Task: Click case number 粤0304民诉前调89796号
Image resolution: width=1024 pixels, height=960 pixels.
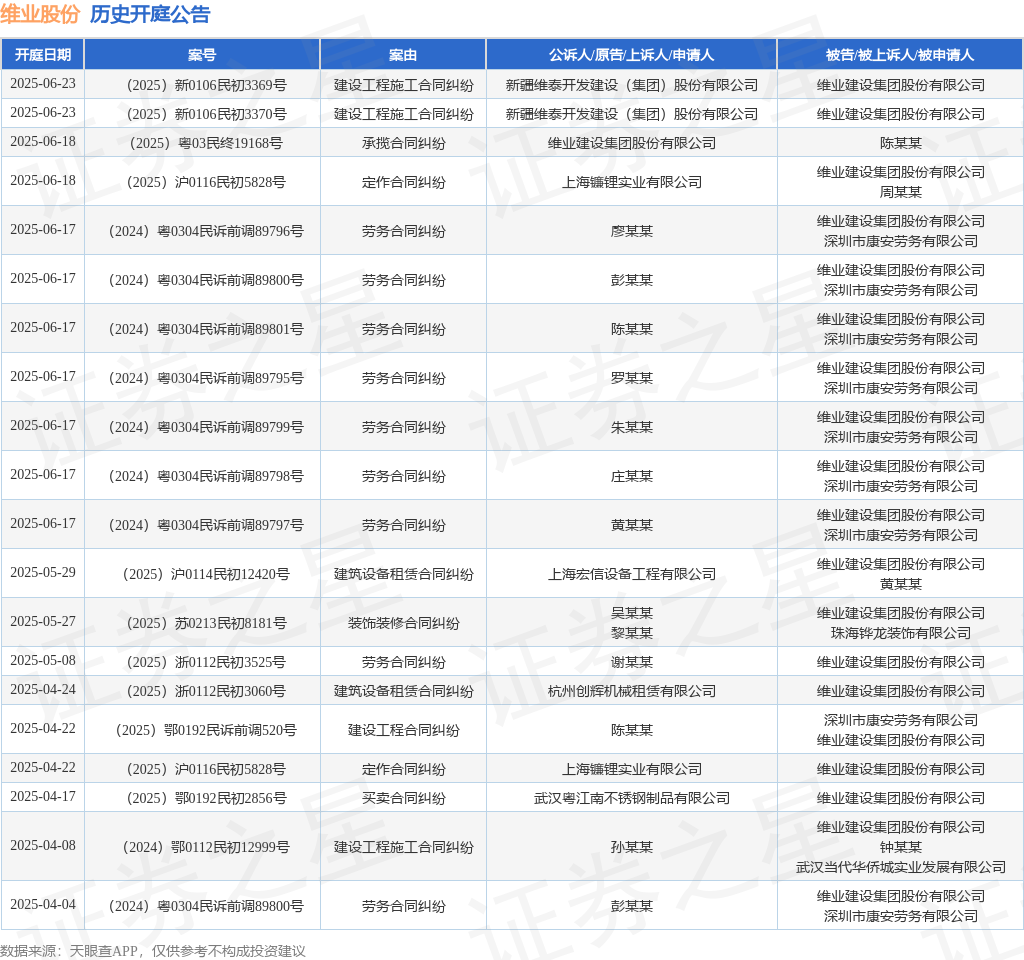Action: pos(206,231)
